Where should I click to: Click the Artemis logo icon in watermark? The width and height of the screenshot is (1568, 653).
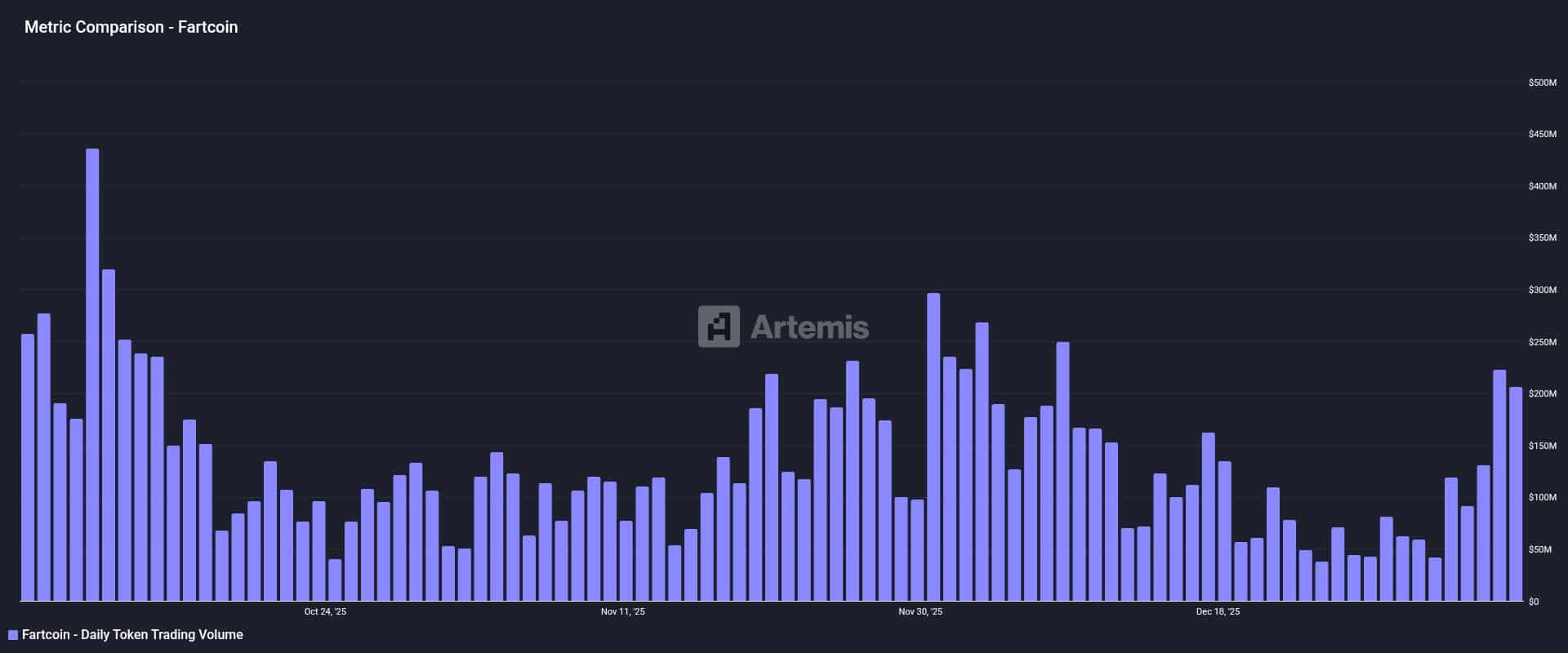(x=719, y=326)
